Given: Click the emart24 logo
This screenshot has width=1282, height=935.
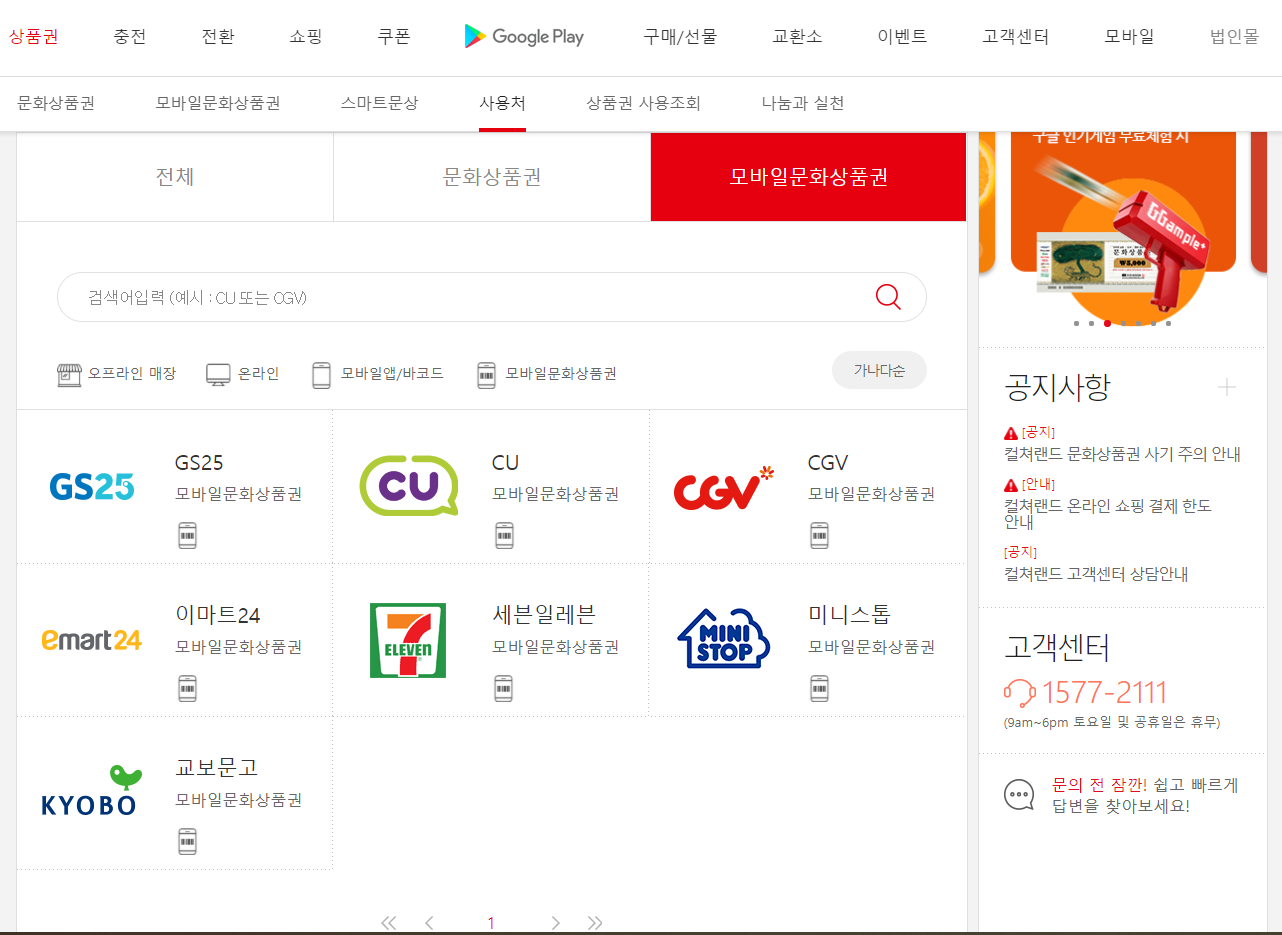Looking at the screenshot, I should click(92, 640).
